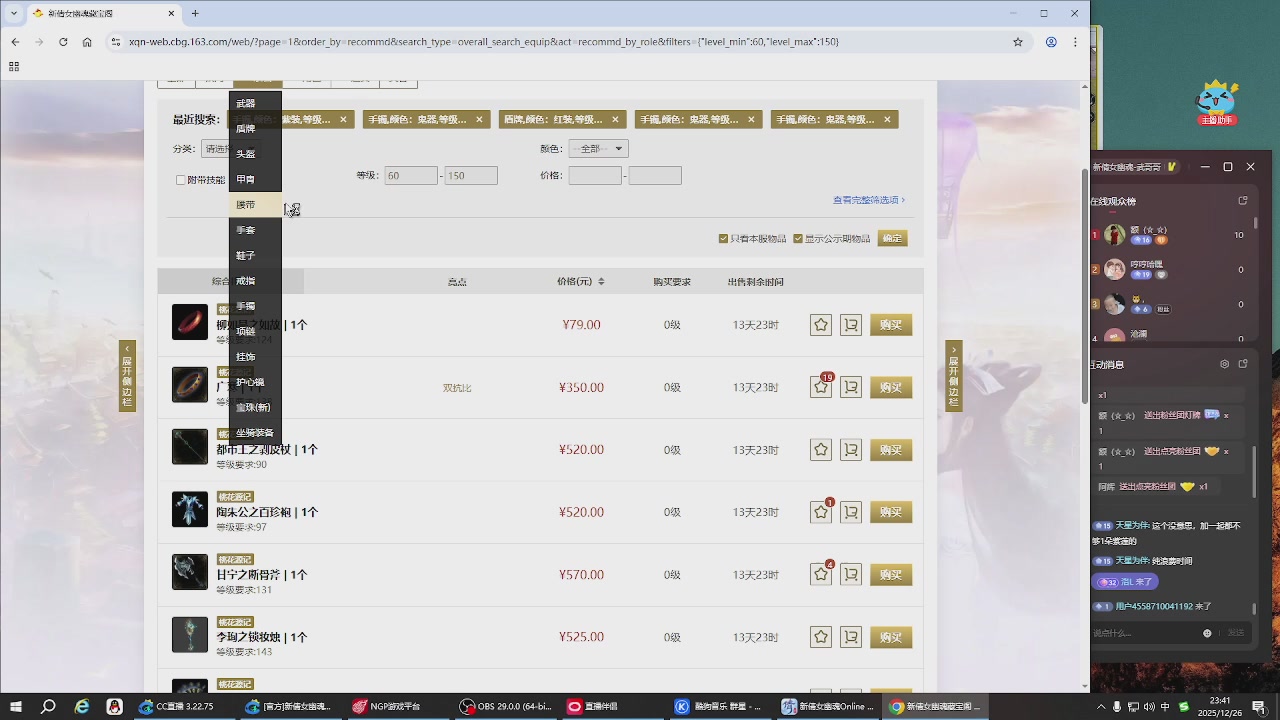Click the 主播助手 mascot icon
The width and height of the screenshot is (1280, 720).
(1217, 103)
